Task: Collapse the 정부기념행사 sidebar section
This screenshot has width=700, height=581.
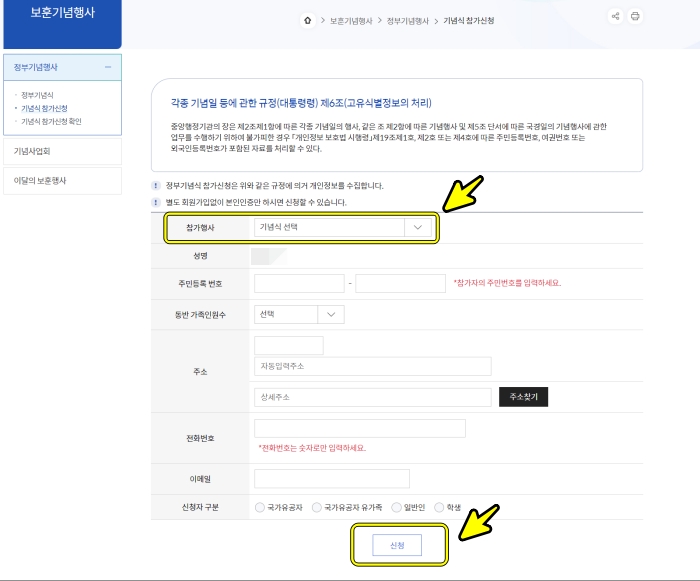Action: coord(108,67)
